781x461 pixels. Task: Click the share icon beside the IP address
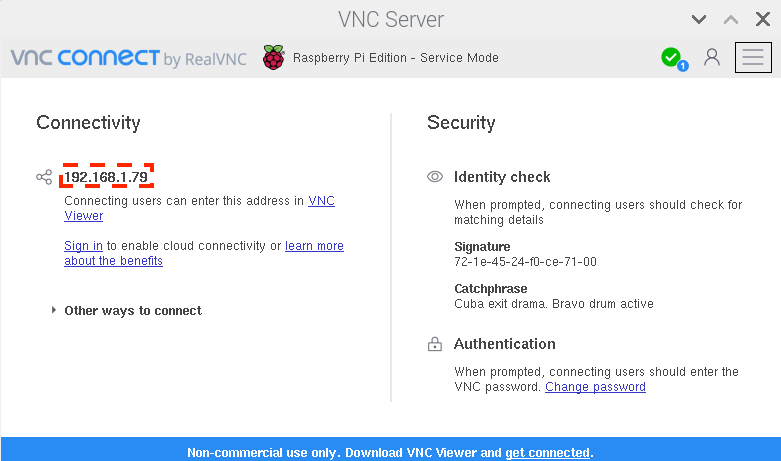(x=44, y=177)
